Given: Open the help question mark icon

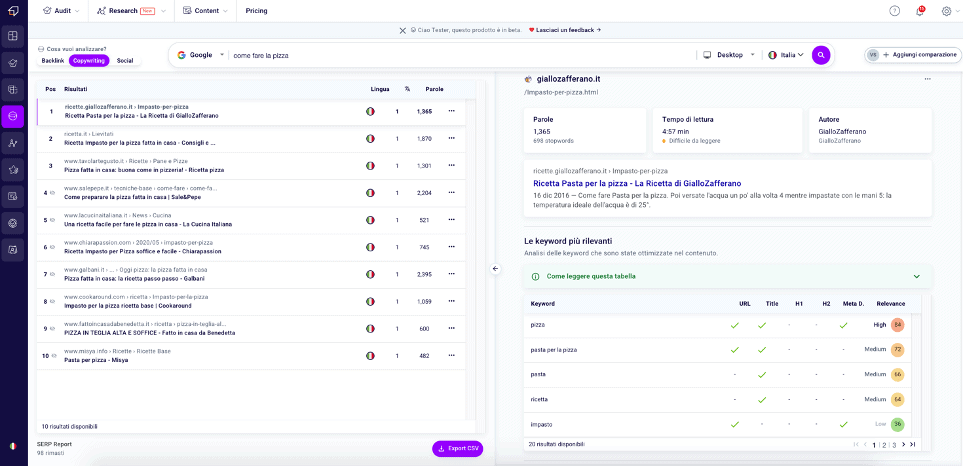Looking at the screenshot, I should point(895,10).
